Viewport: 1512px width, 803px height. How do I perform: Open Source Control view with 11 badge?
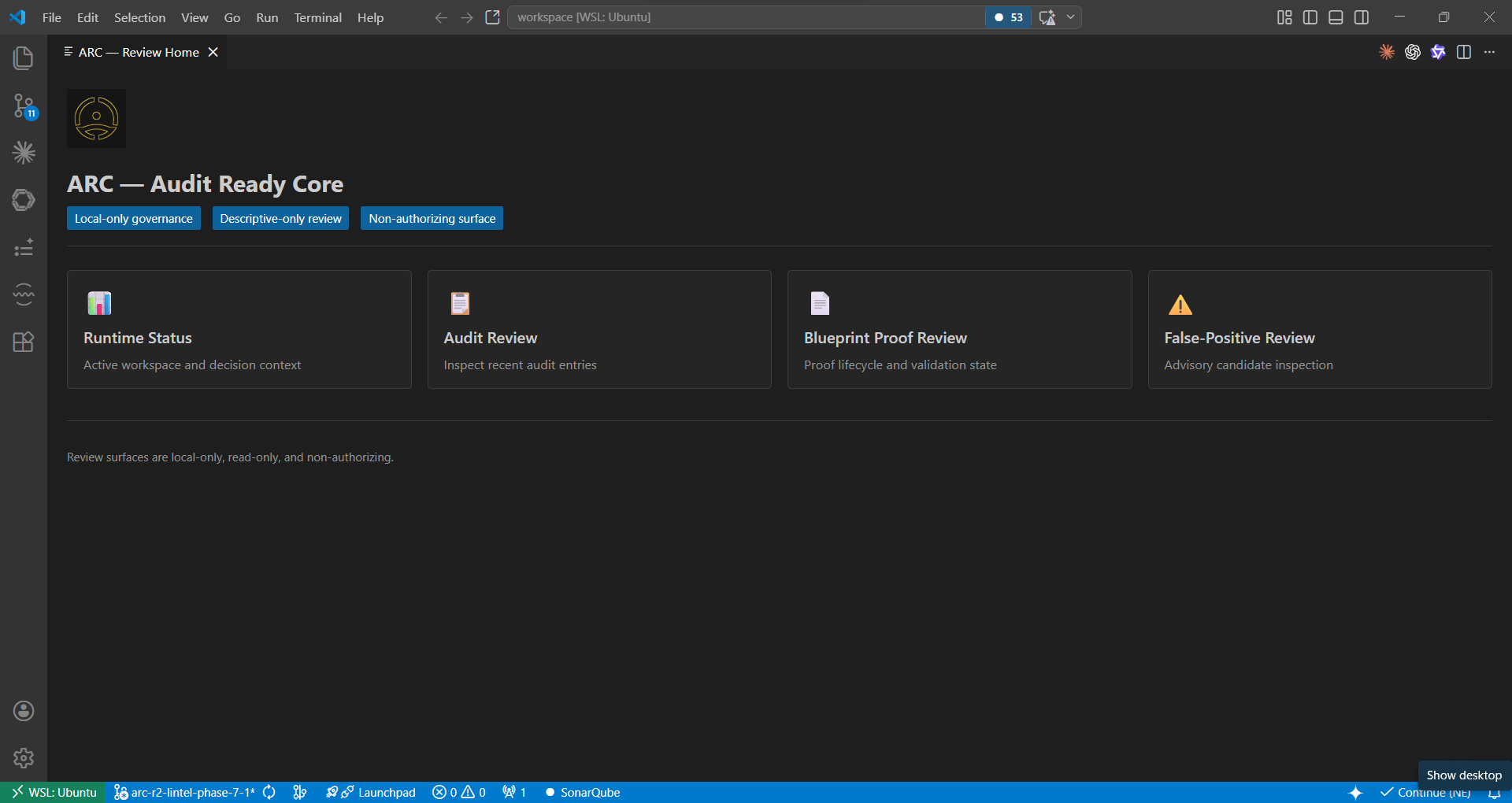pos(24,105)
